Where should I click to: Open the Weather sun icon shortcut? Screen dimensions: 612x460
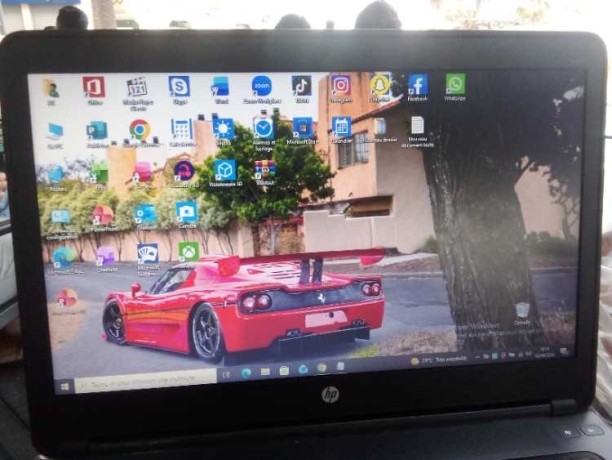223,132
